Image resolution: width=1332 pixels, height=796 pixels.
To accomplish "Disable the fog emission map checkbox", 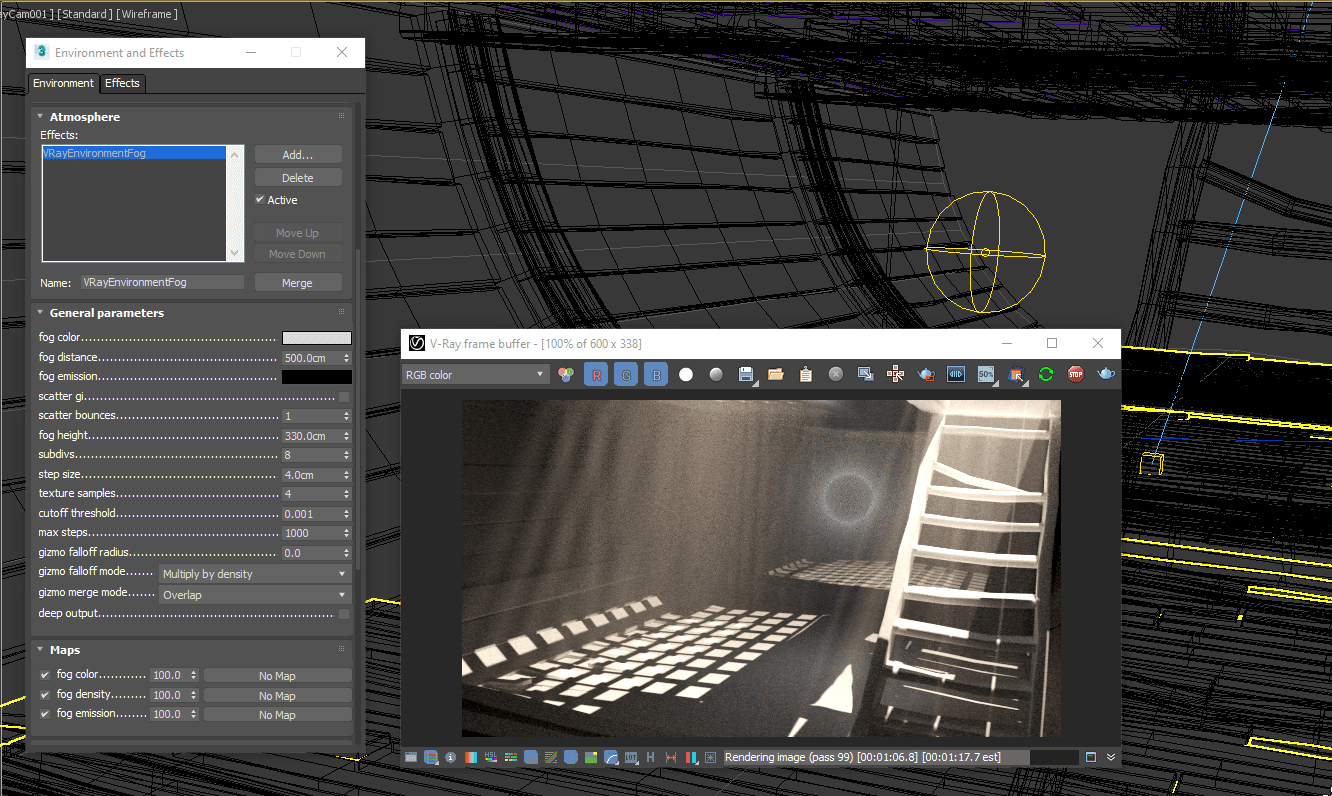I will coord(43,713).
